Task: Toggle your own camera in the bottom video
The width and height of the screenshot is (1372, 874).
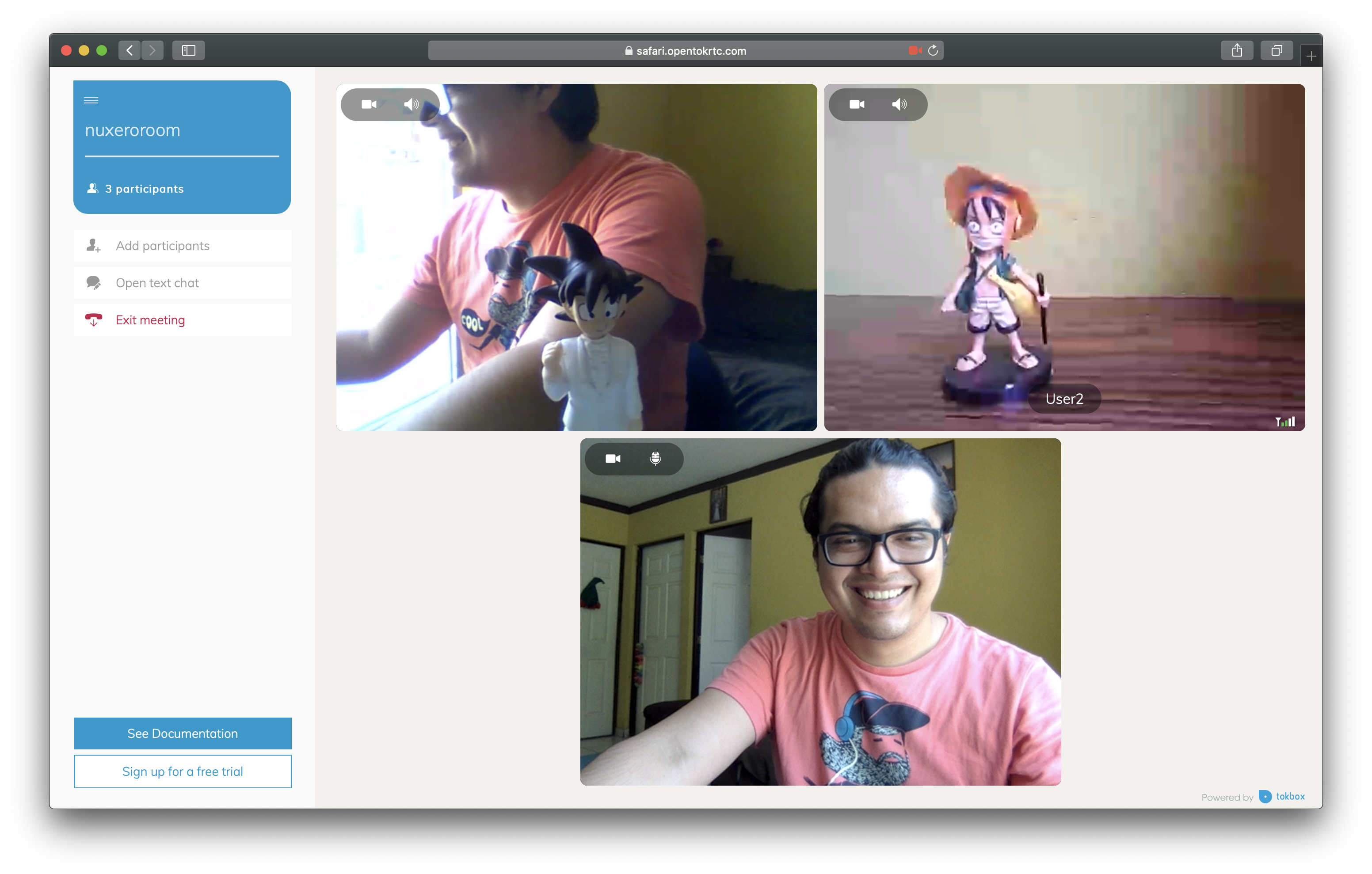Action: tap(613, 459)
